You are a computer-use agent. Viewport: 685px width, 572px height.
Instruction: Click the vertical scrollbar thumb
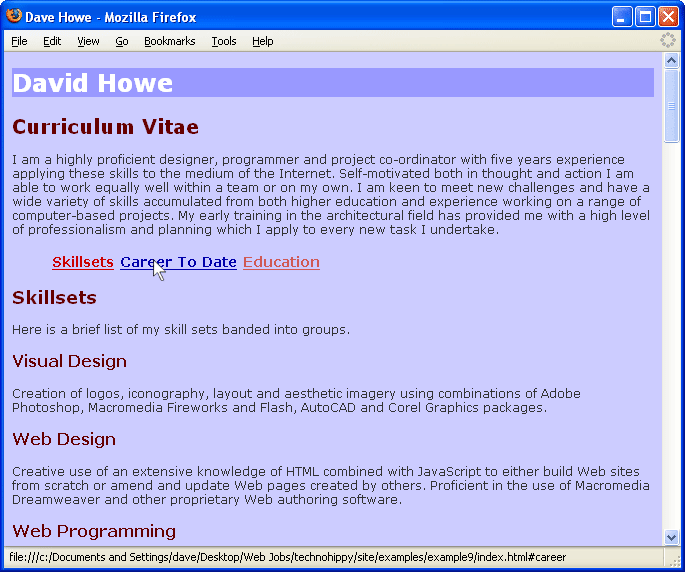(671, 106)
